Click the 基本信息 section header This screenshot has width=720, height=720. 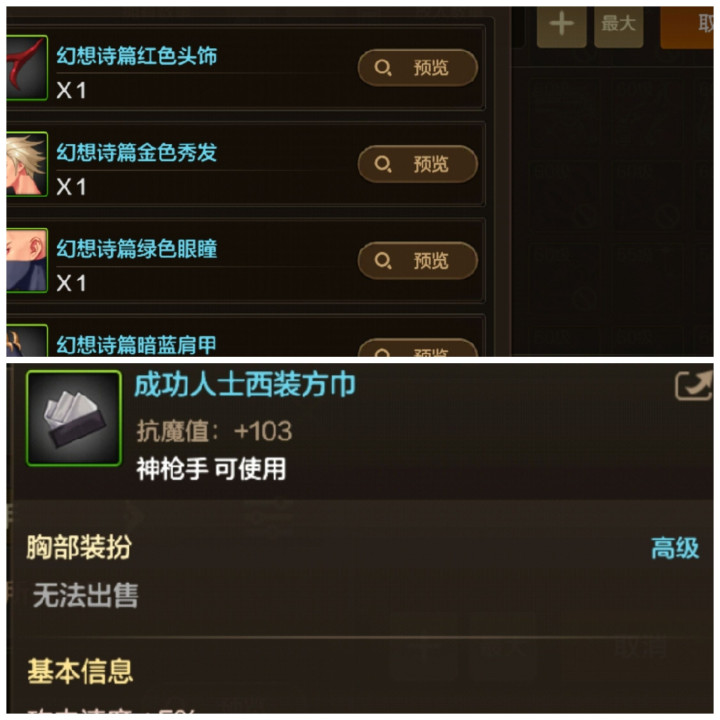(x=80, y=671)
